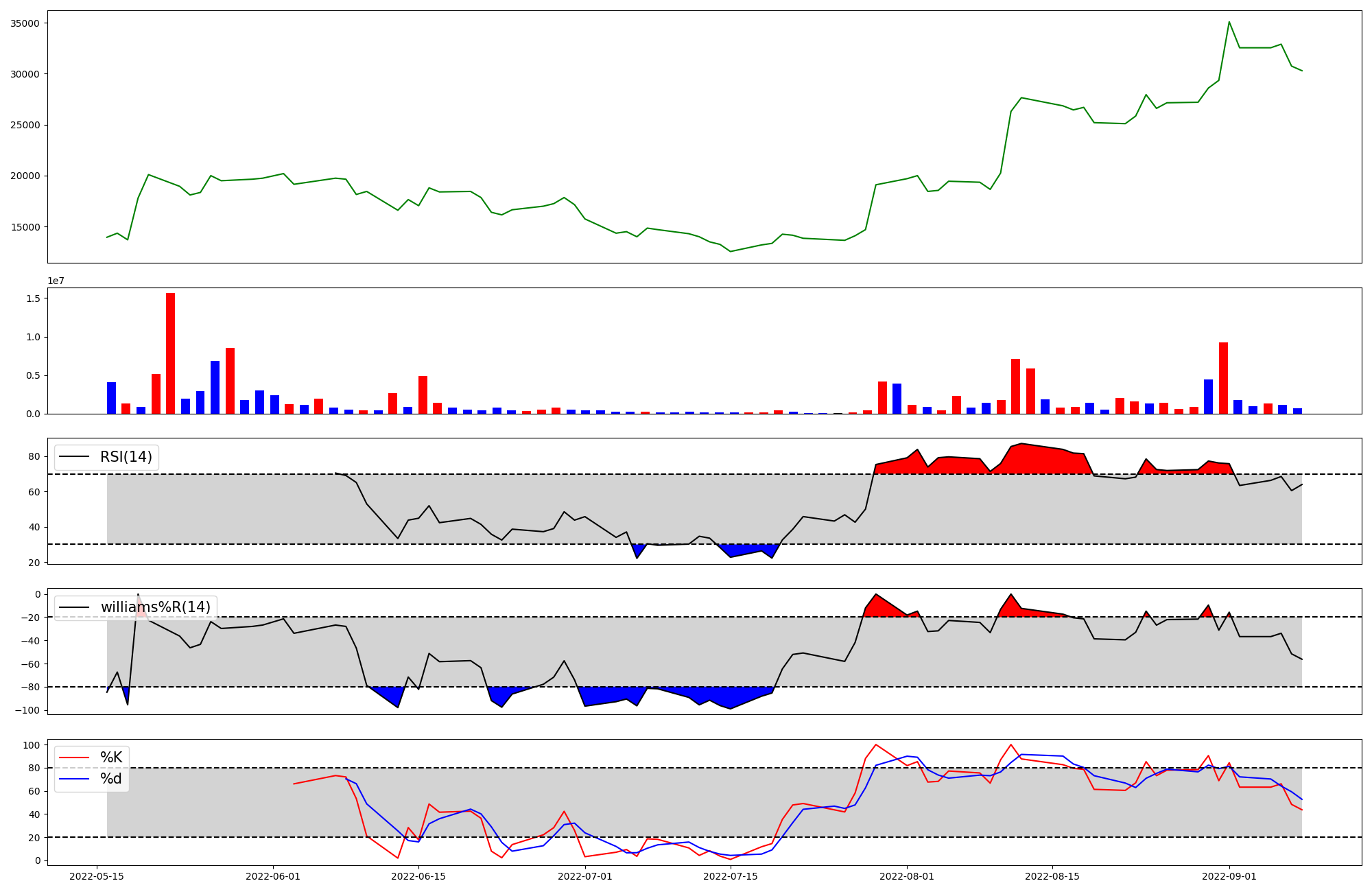Click the tall red volume bar near 2022-09-01
1372x892 pixels.
pyautogui.click(x=1223, y=378)
